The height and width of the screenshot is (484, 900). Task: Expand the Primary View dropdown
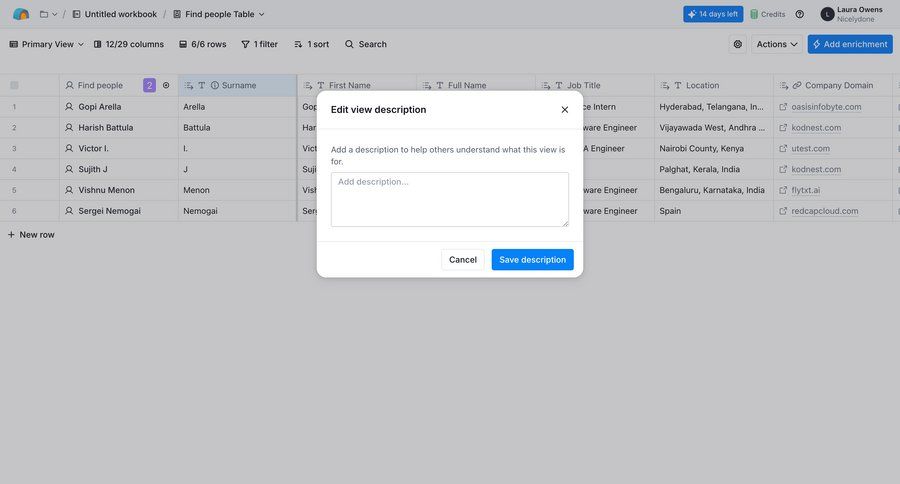tap(46, 44)
